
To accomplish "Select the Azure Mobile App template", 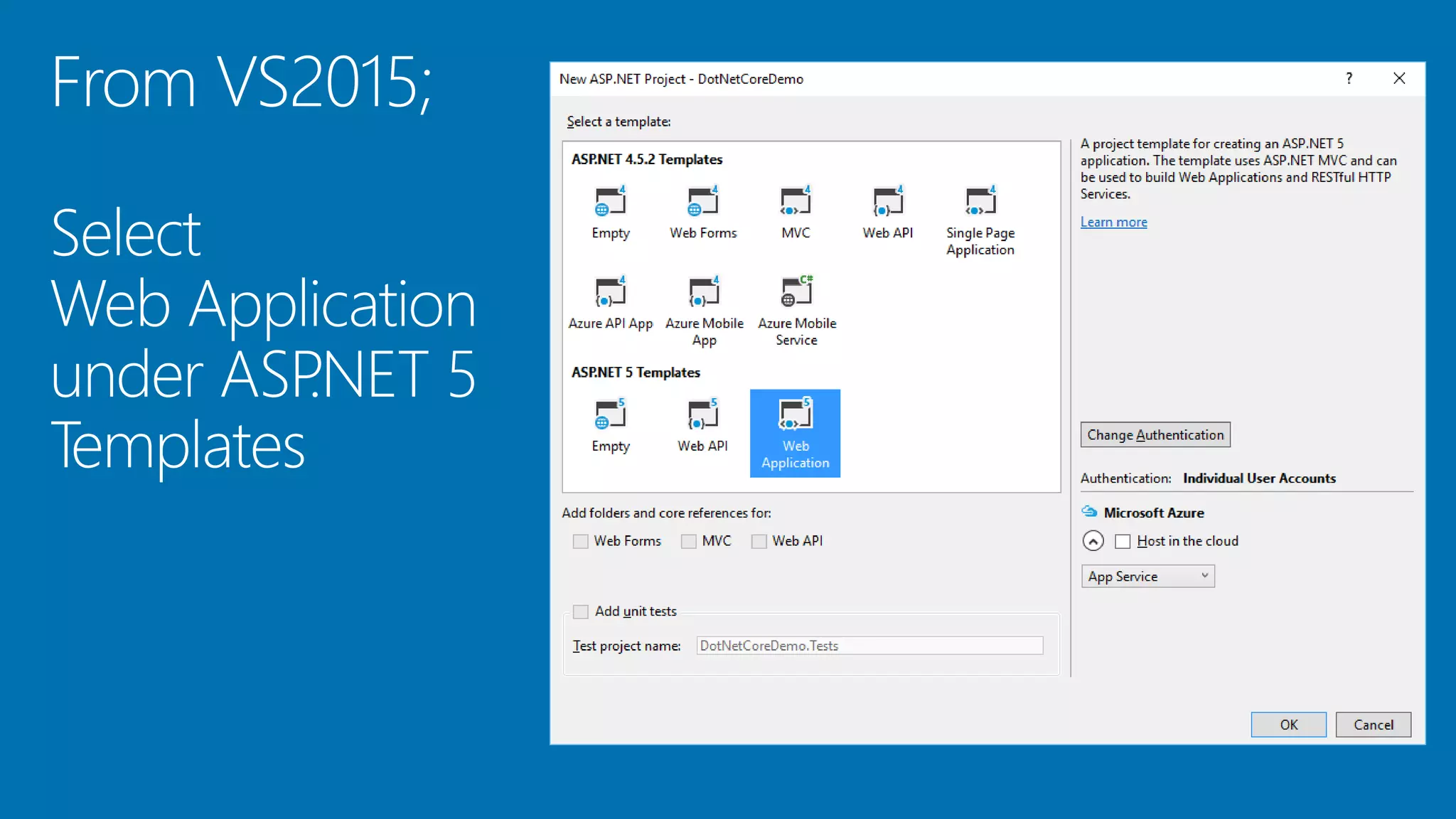I will point(704,293).
